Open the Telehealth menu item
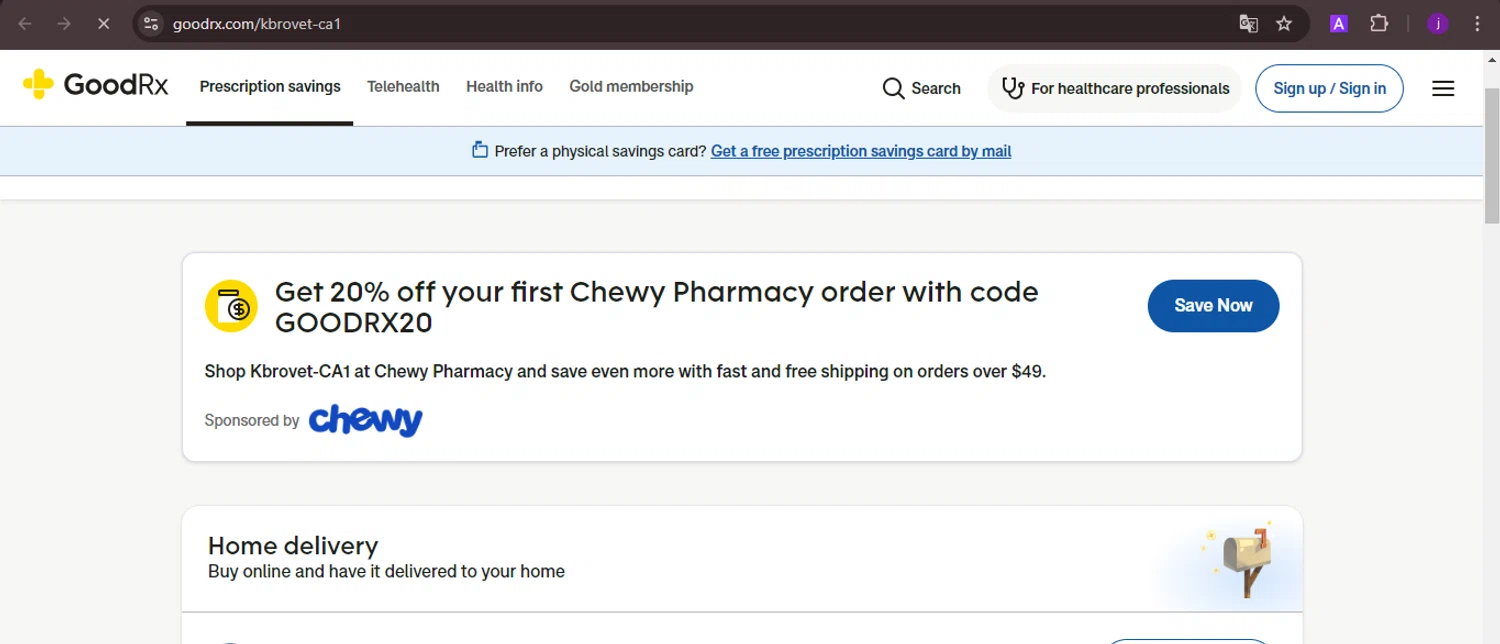1500x644 pixels. pos(403,87)
